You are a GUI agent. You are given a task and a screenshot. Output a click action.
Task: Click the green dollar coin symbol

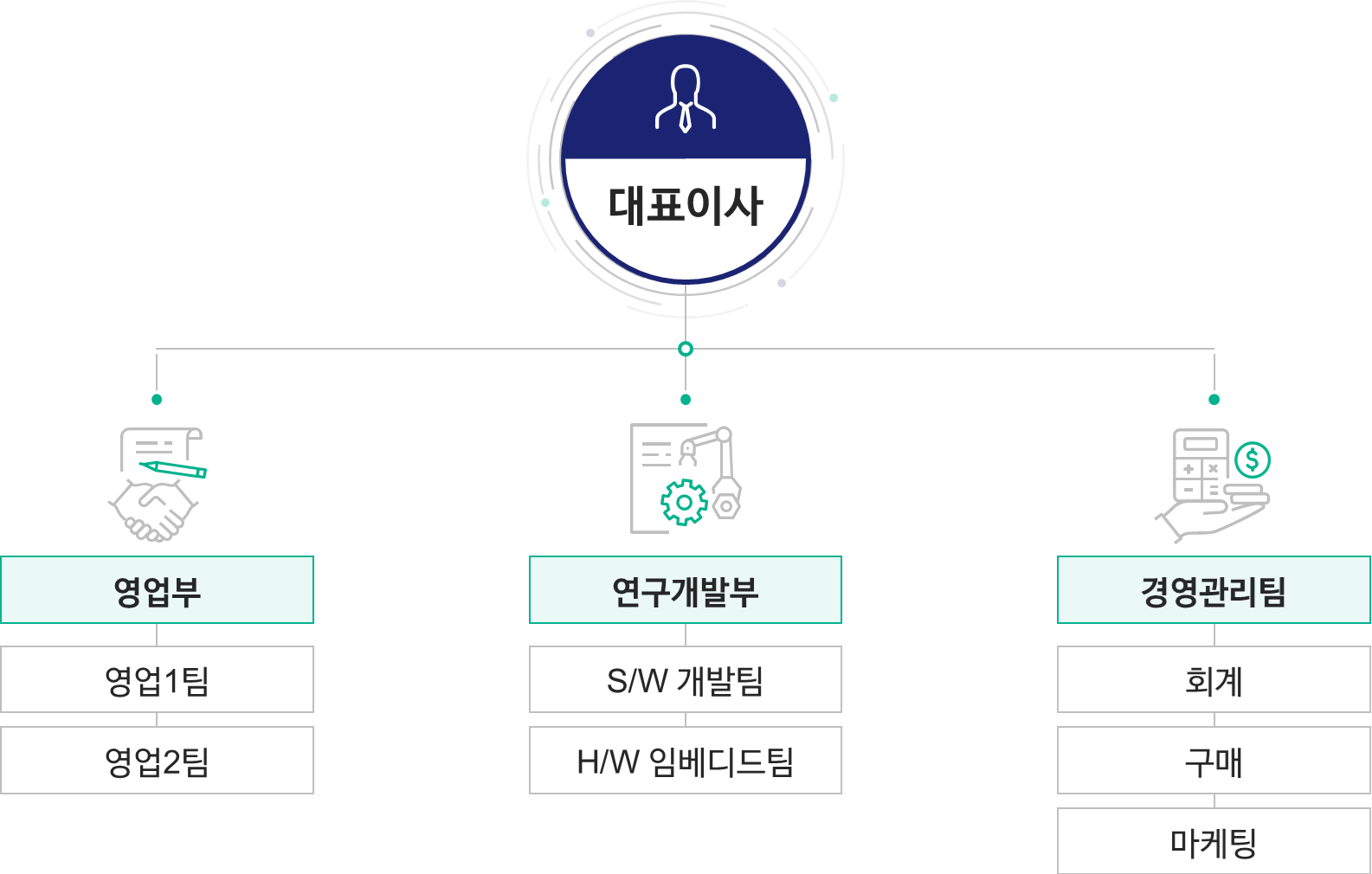(1252, 459)
